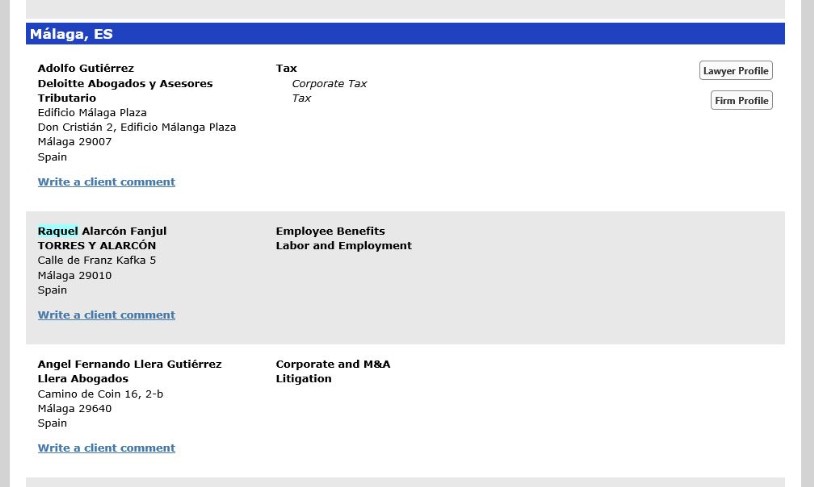The width and height of the screenshot is (814, 487).
Task: Click the italic Corporate Tax sub-specialty
Action: pos(329,84)
